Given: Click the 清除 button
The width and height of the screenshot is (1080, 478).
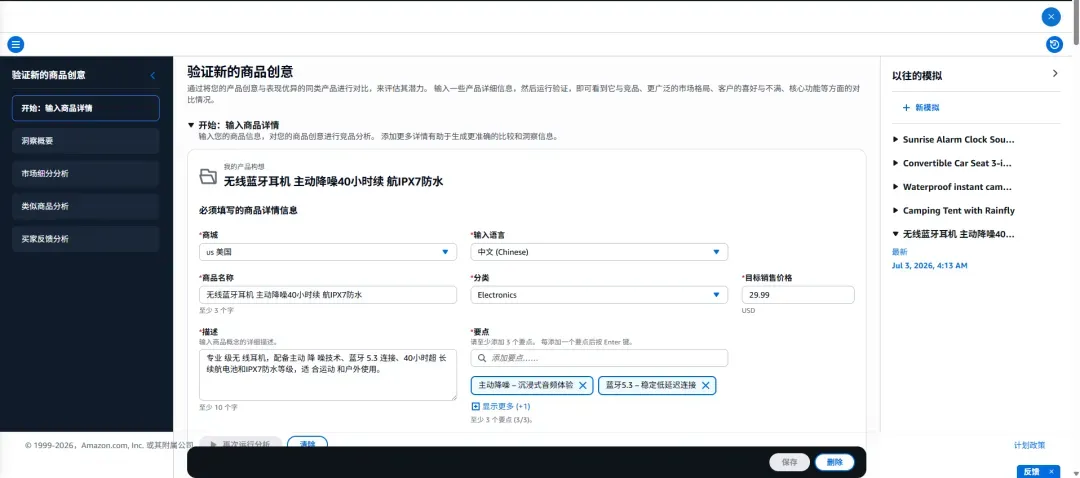Looking at the screenshot, I should [307, 444].
